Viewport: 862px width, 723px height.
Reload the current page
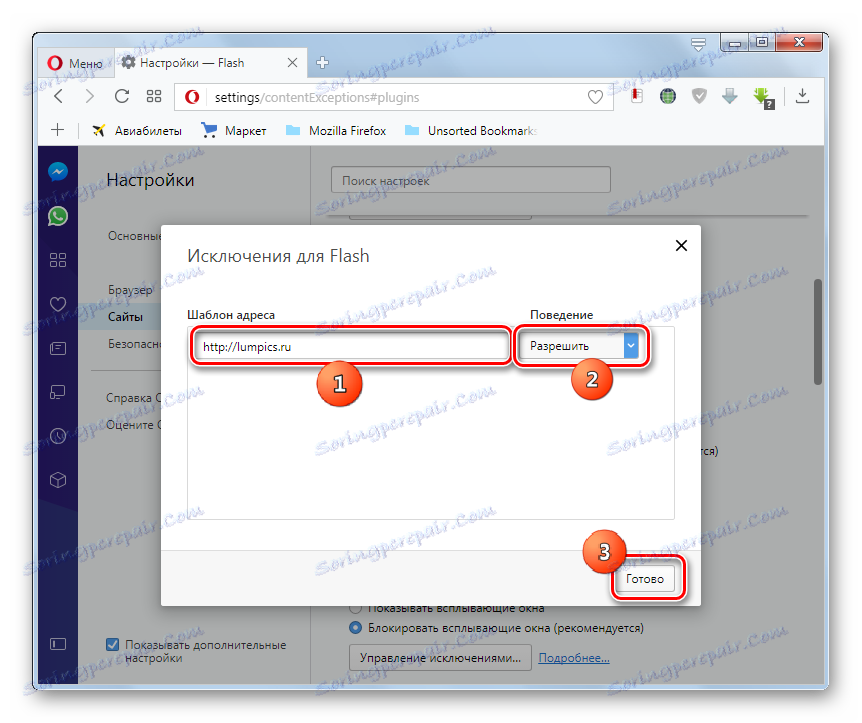(x=122, y=97)
